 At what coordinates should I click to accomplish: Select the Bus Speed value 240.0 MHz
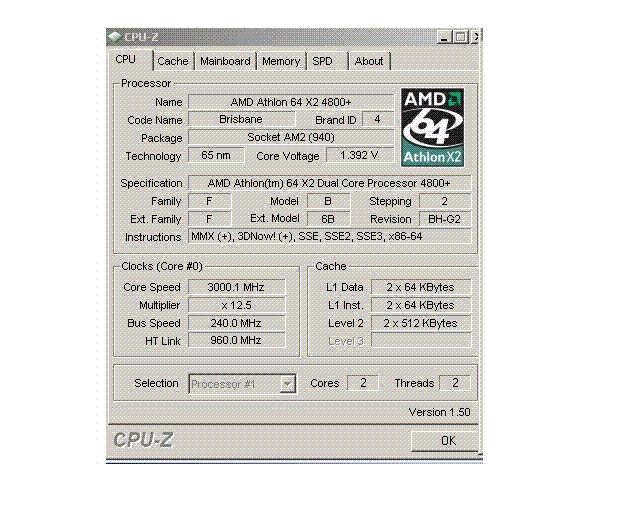click(236, 323)
